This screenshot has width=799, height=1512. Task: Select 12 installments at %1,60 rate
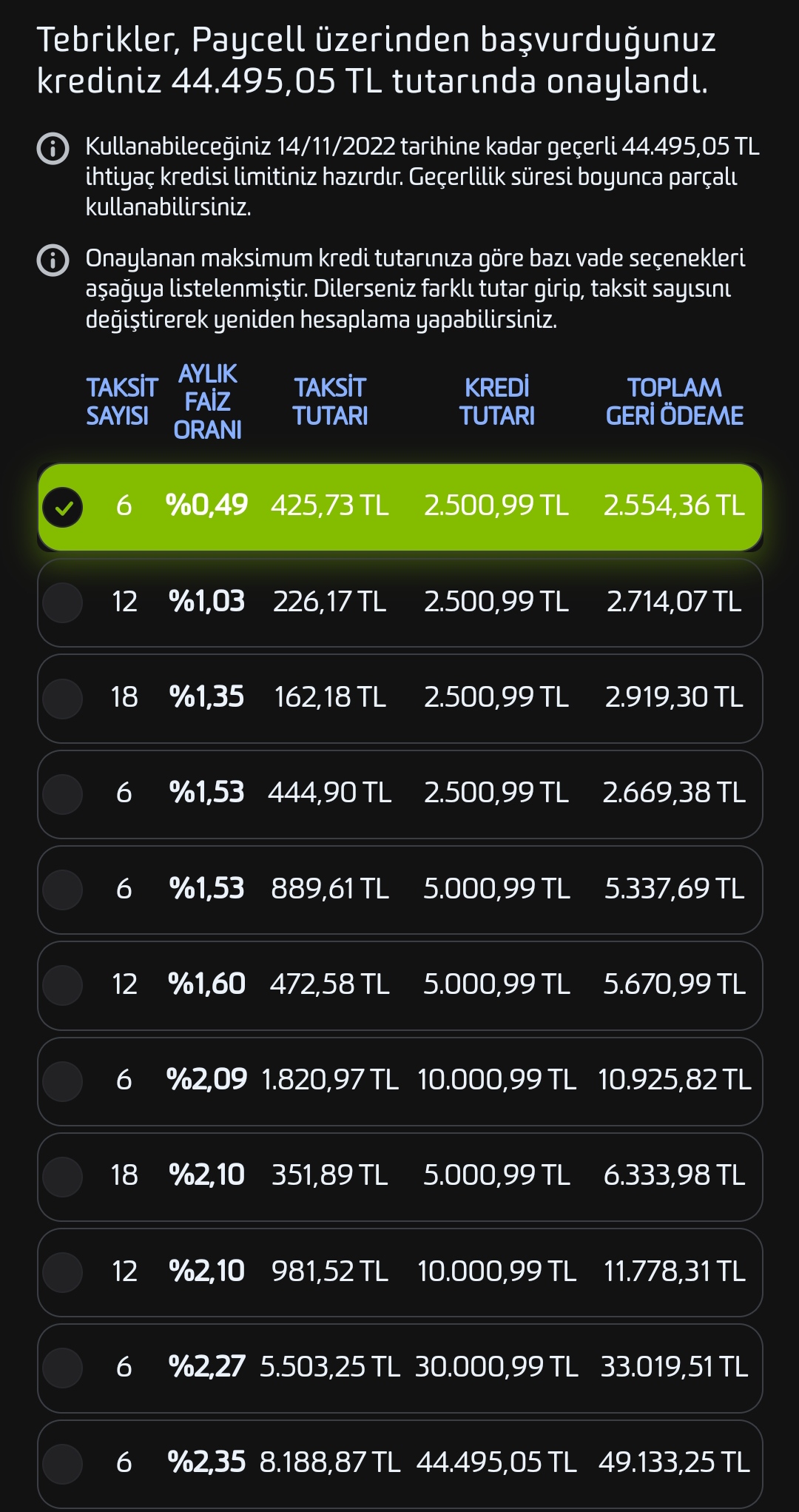[63, 984]
